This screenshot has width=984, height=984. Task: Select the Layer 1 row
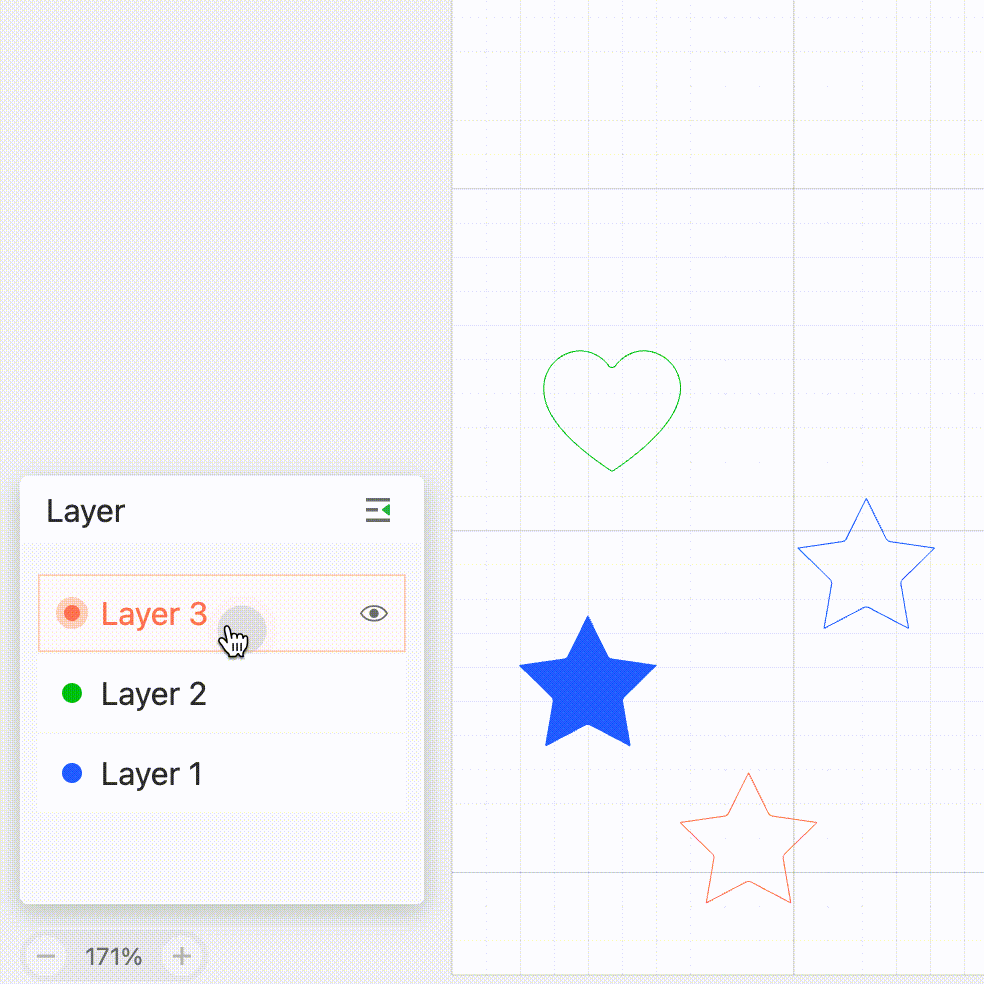click(x=222, y=773)
